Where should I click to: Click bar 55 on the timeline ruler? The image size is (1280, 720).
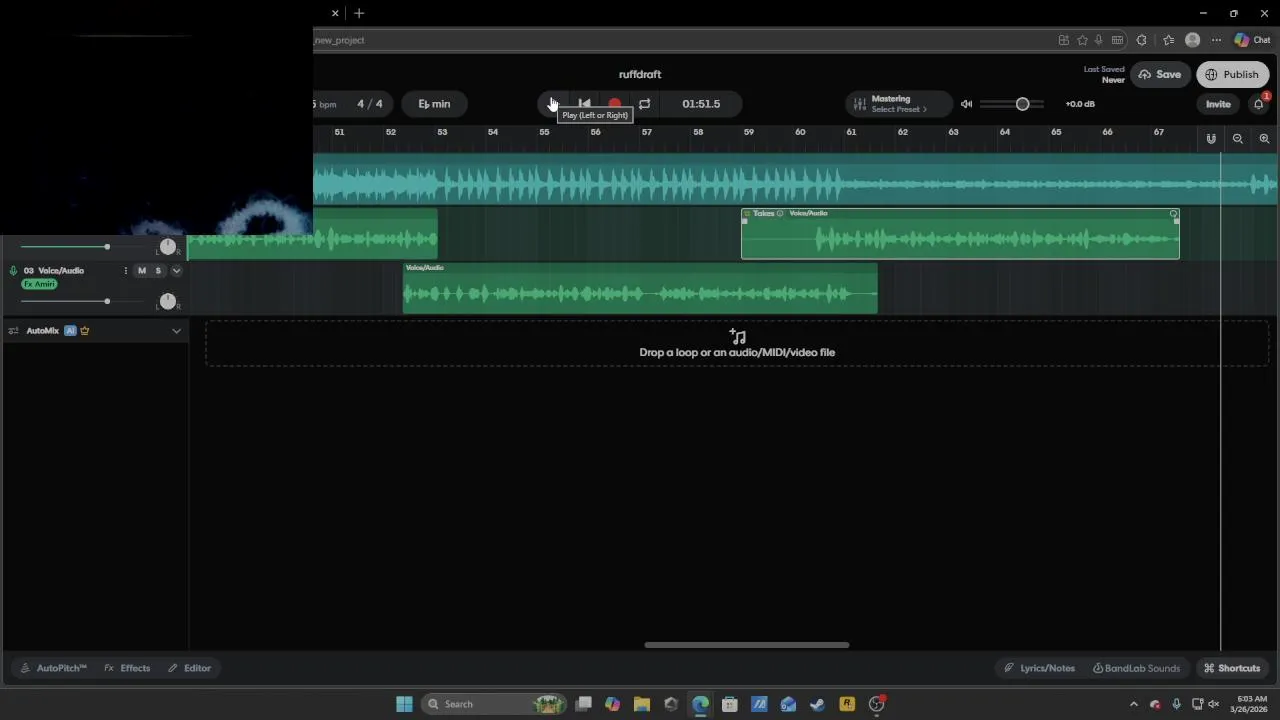544,132
